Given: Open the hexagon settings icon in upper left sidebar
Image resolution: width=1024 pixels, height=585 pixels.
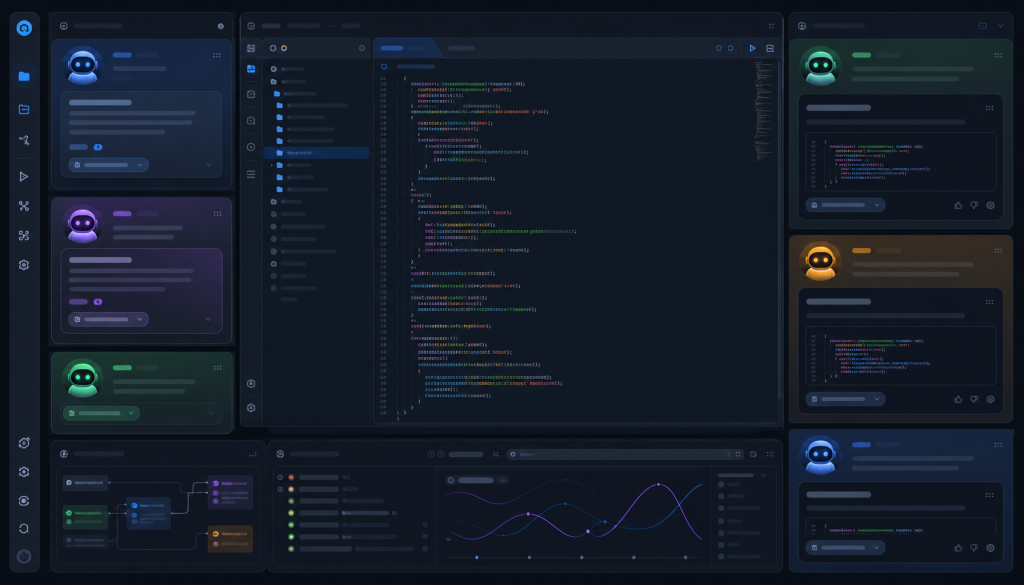Looking at the screenshot, I should pos(24,265).
